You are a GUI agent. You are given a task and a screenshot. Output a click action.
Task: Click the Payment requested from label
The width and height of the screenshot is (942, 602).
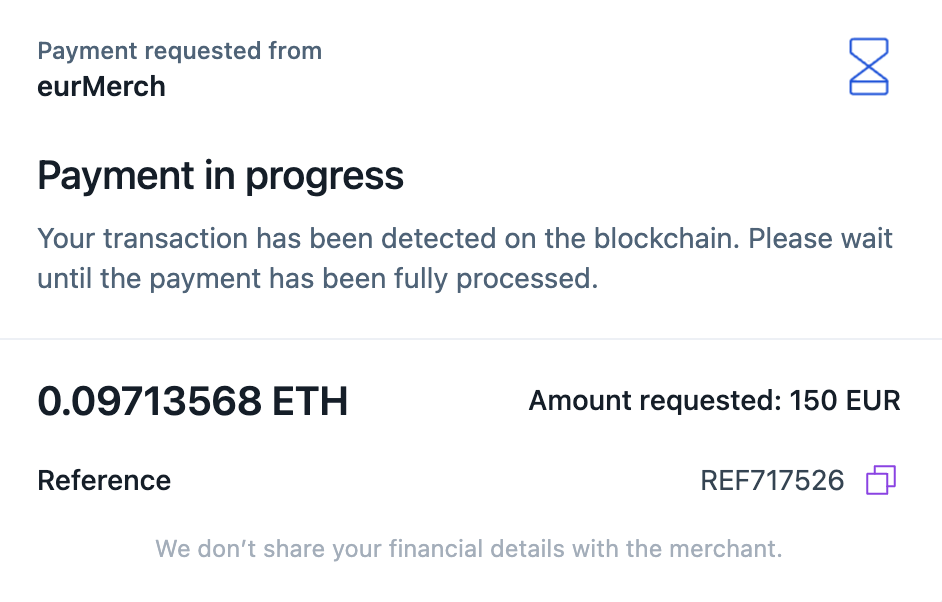point(180,51)
